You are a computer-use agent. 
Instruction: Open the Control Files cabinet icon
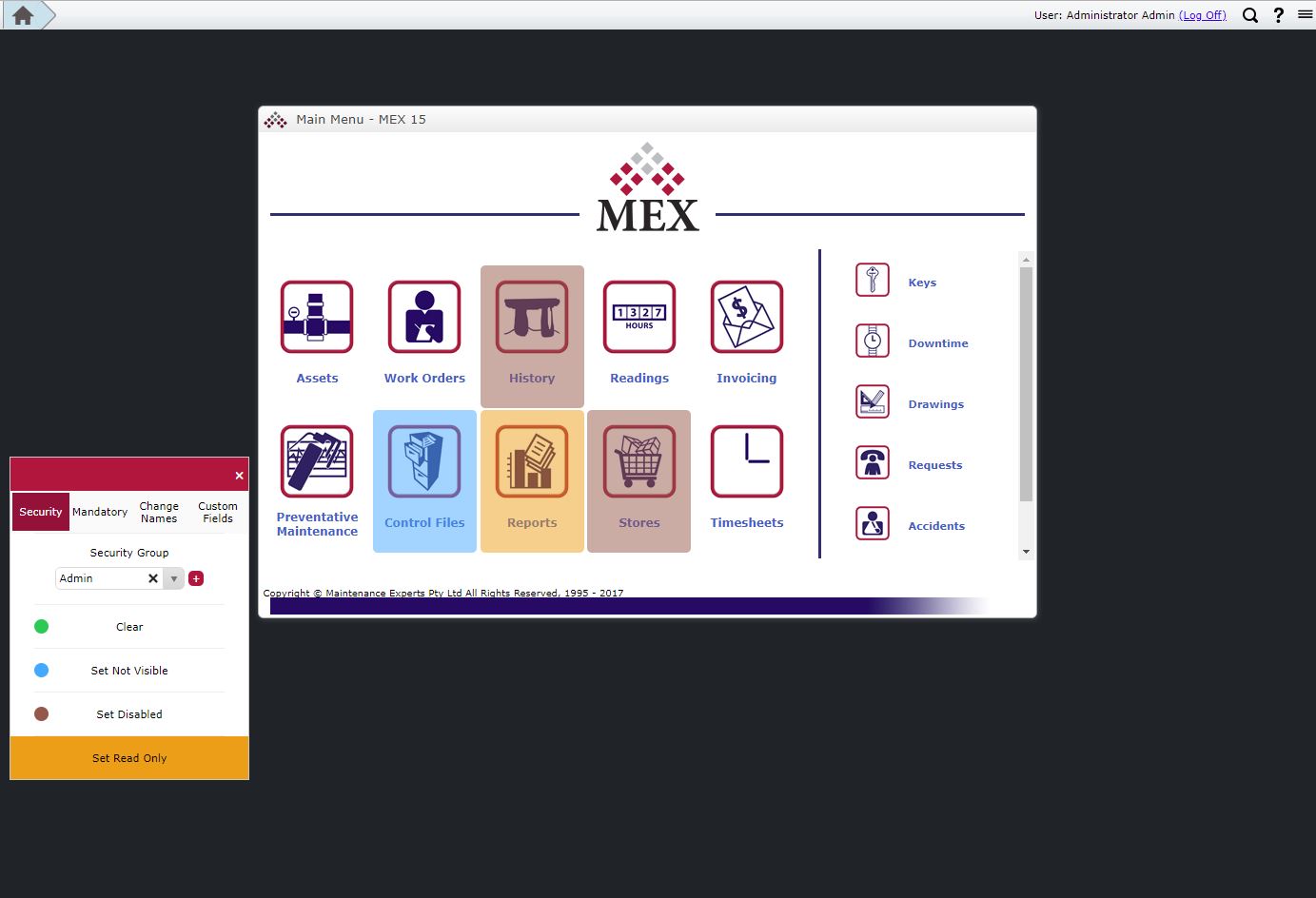[x=424, y=461]
